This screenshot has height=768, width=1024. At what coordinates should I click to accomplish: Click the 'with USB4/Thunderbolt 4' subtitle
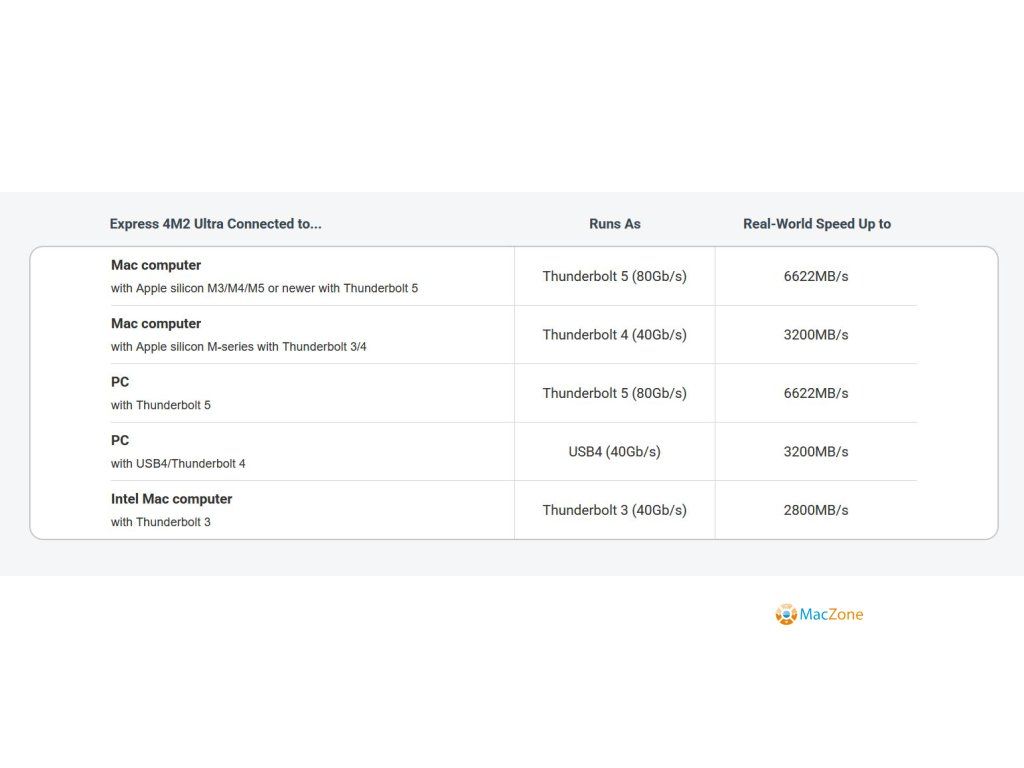pos(178,464)
